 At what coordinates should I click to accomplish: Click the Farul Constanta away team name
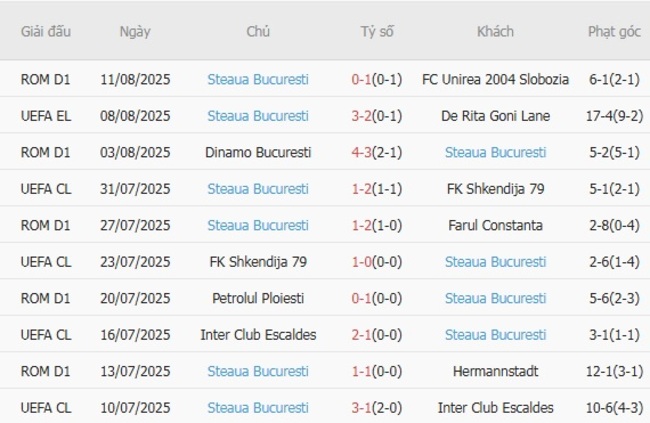[x=495, y=225]
